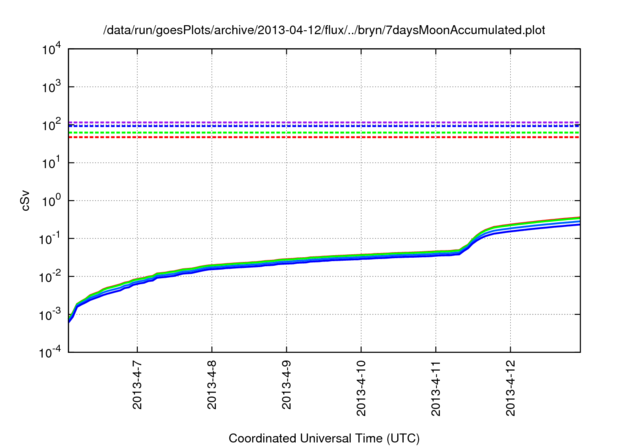This screenshot has height=448, width=640.
Task: Click the purple dashed threshold line
Action: [x=324, y=122]
